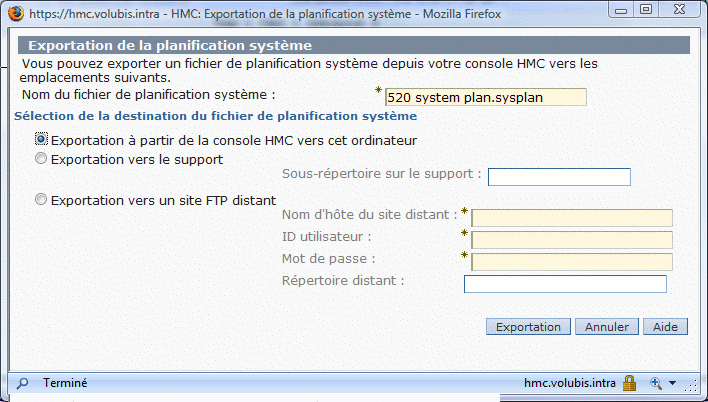Image resolution: width=708 pixels, height=402 pixels.
Task: Grab the window resize grip in corner
Action: point(692,385)
